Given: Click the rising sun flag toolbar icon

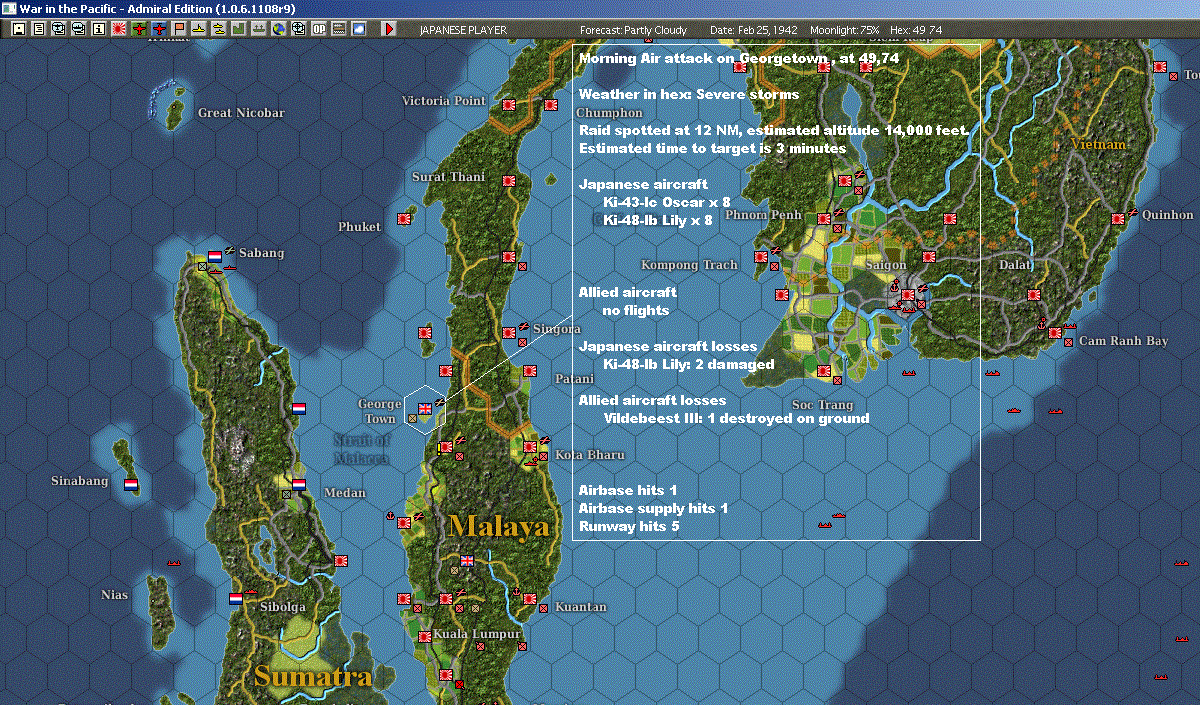Looking at the screenshot, I should [118, 29].
